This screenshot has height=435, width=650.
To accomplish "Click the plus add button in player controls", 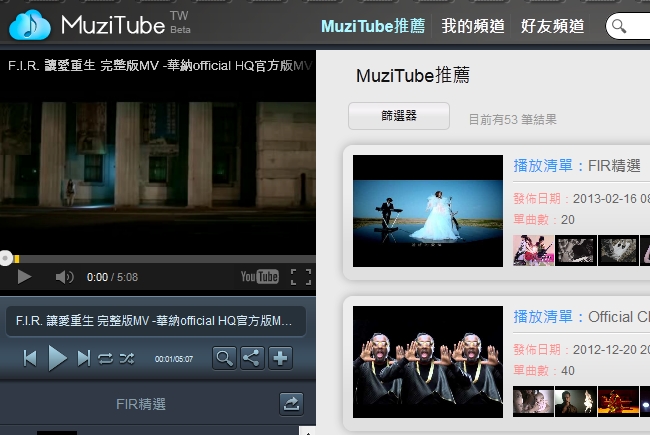I will (x=280, y=358).
